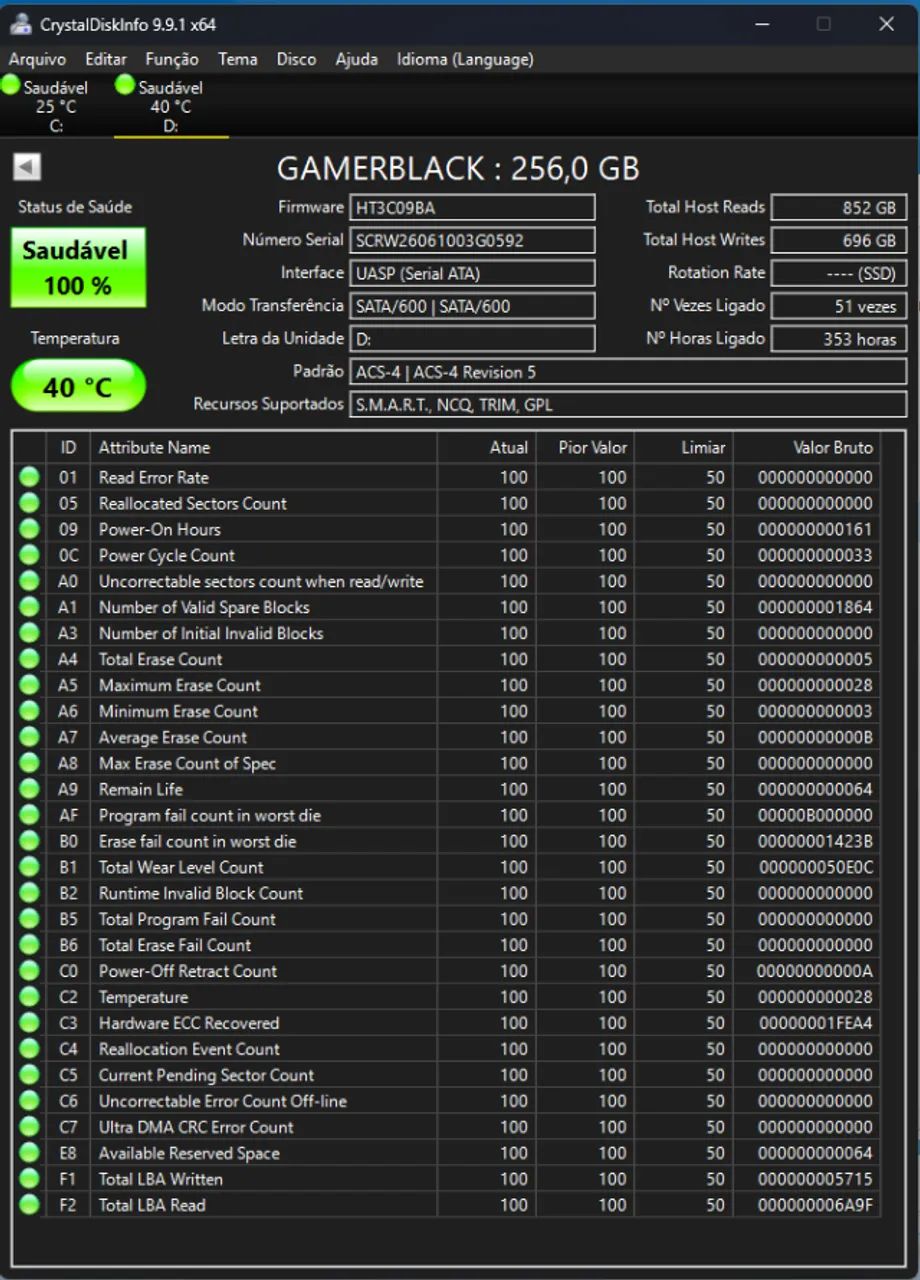Click the Limiar column header
This screenshot has width=920, height=1280.
pos(683,447)
